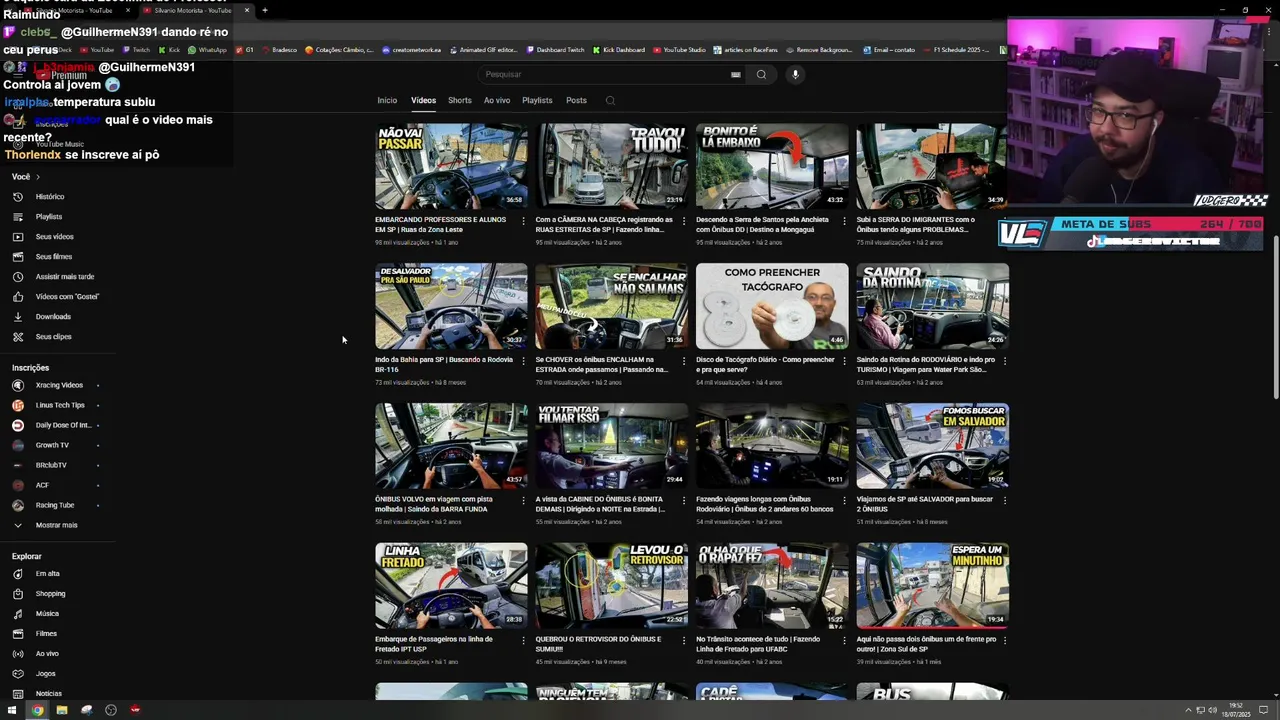This screenshot has height=720, width=1280.
Task: Open Ao vivo under Explorar
Action: point(47,654)
